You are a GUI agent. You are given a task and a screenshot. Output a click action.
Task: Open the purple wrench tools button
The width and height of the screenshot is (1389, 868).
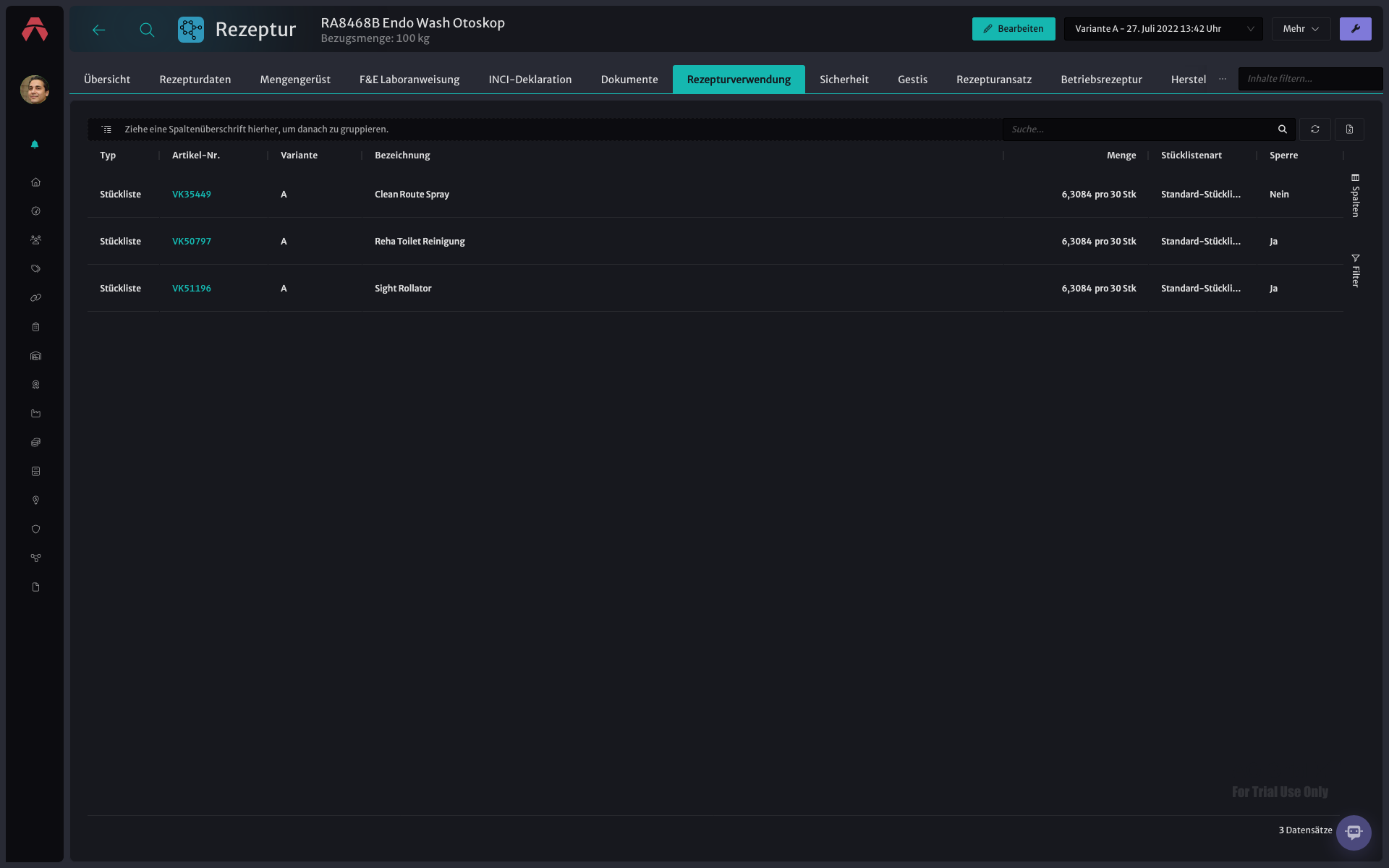[x=1355, y=29]
